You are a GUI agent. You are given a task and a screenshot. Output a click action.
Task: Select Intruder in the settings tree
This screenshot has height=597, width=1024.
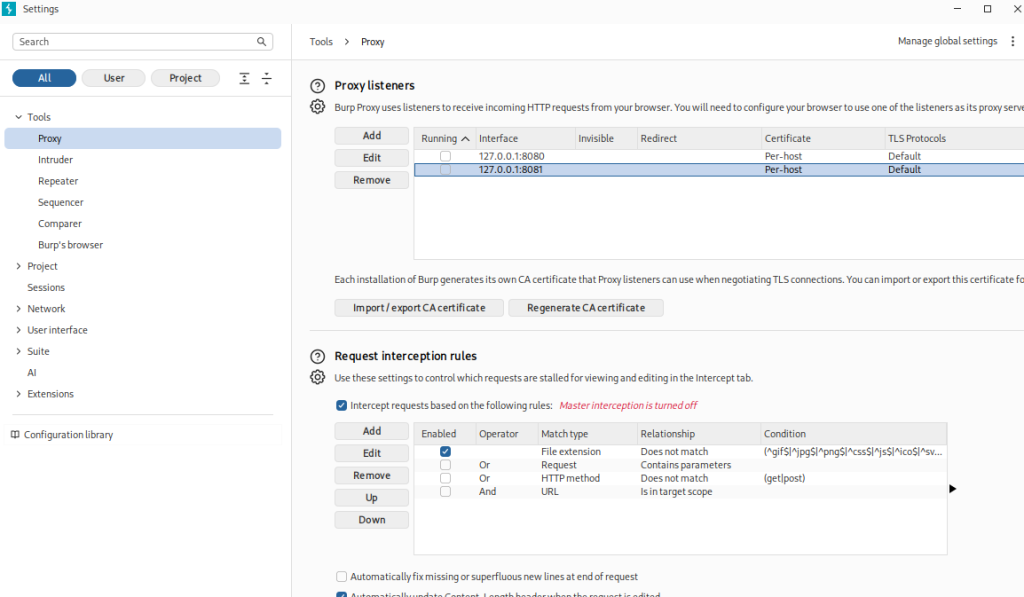click(56, 159)
